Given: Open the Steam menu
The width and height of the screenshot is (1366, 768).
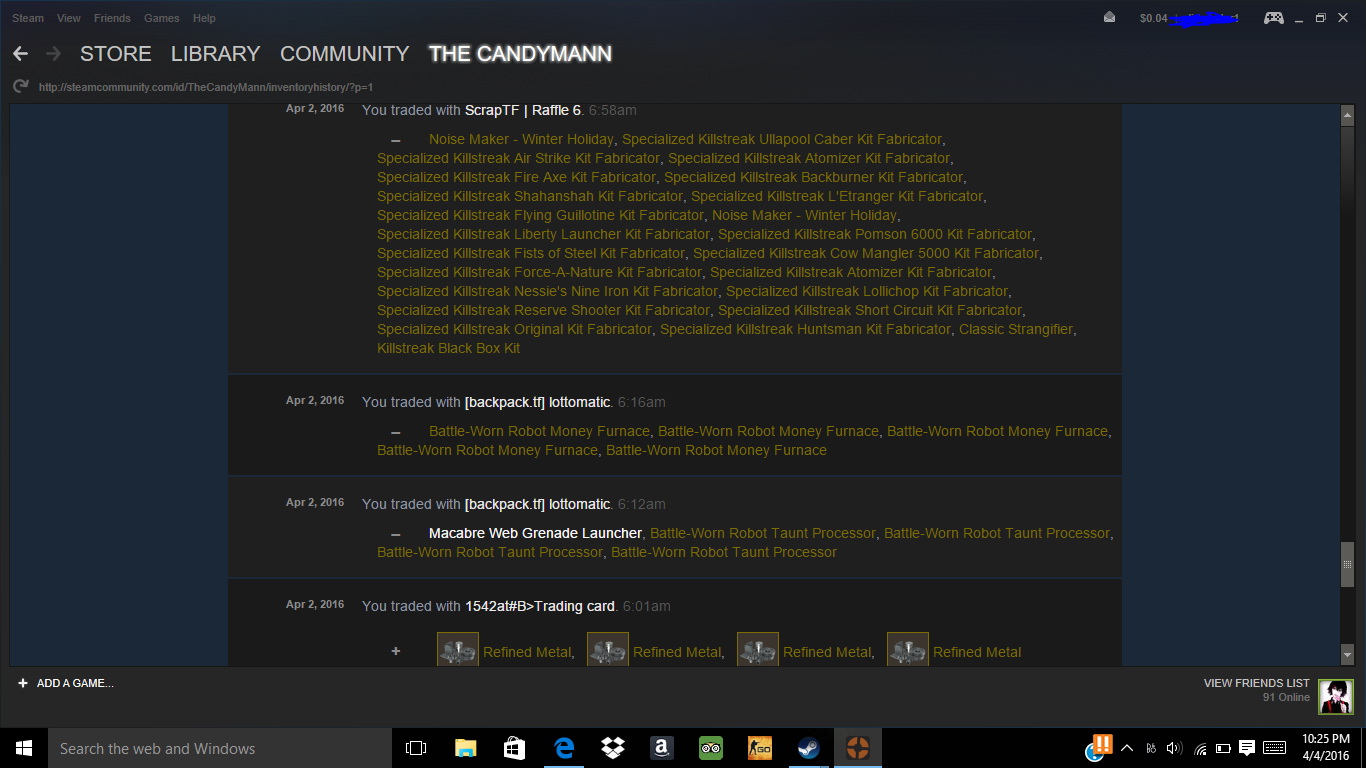Looking at the screenshot, I should tap(28, 18).
